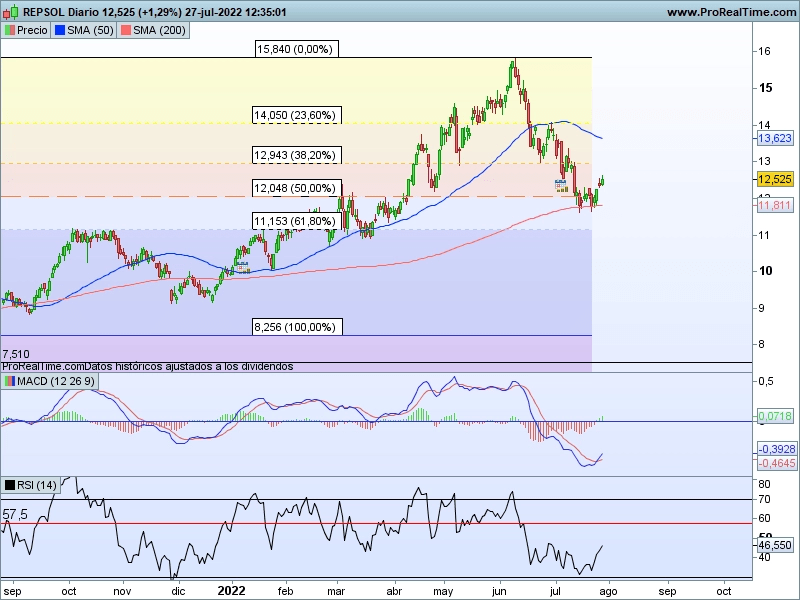Click the bold 15 on the price axis
Viewport: 800px width, 600px height.
pyautogui.click(x=765, y=88)
